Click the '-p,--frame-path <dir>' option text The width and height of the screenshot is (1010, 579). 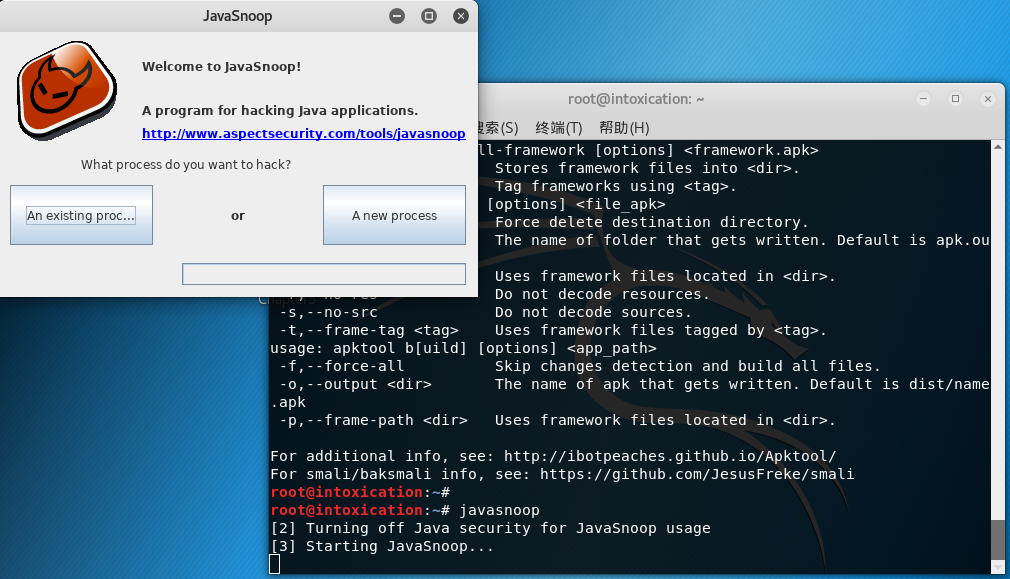(x=374, y=420)
